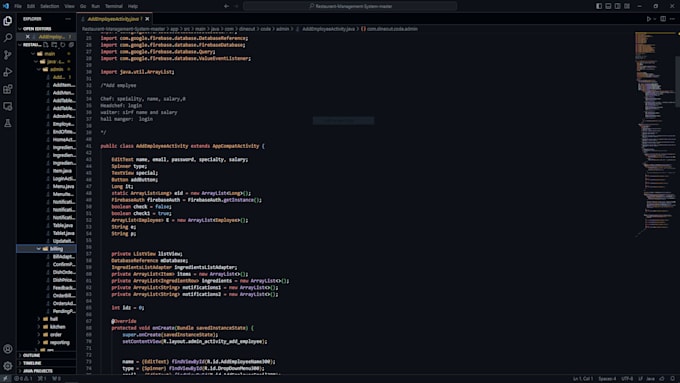Screen dimensions: 680x383
Task: Open the Explorer view in activity bar
Action: tap(8, 21)
